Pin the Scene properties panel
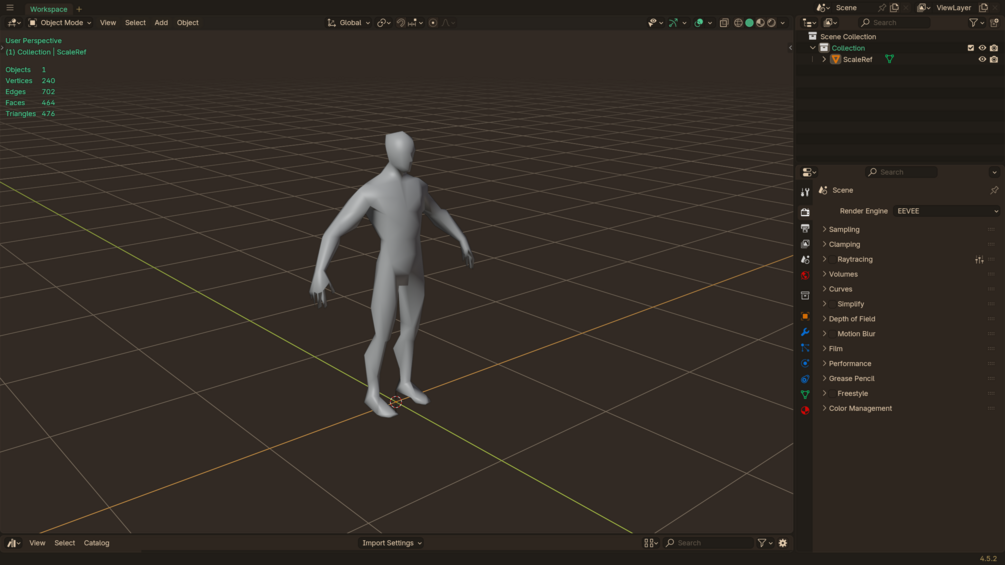This screenshot has width=1005, height=565. pyautogui.click(x=994, y=190)
